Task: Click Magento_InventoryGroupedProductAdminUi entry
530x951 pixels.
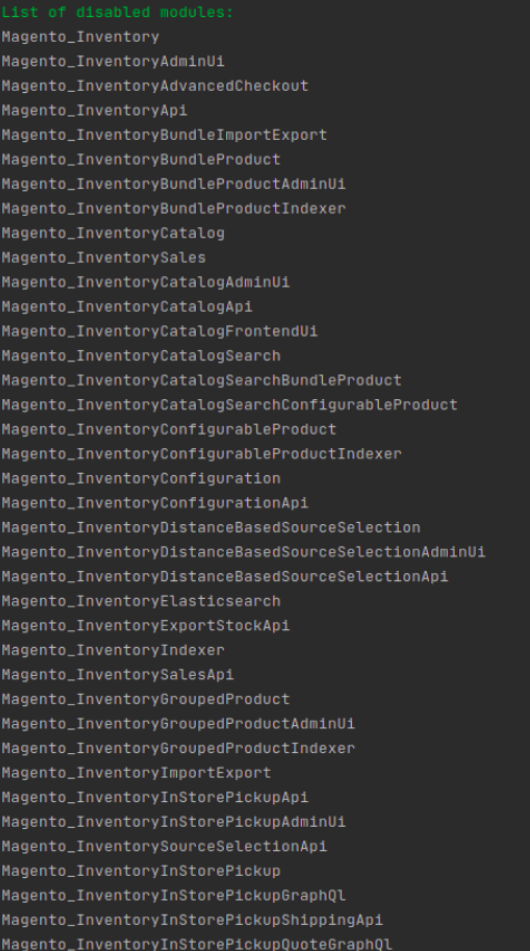Action: click(x=178, y=724)
